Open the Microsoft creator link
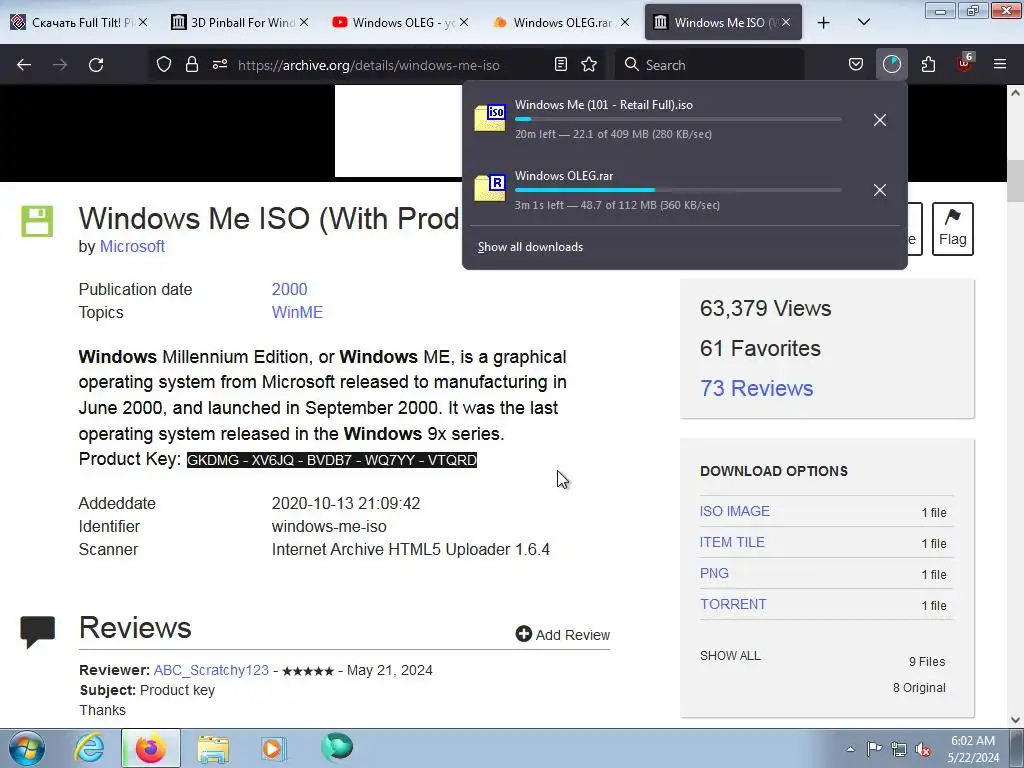 (132, 246)
